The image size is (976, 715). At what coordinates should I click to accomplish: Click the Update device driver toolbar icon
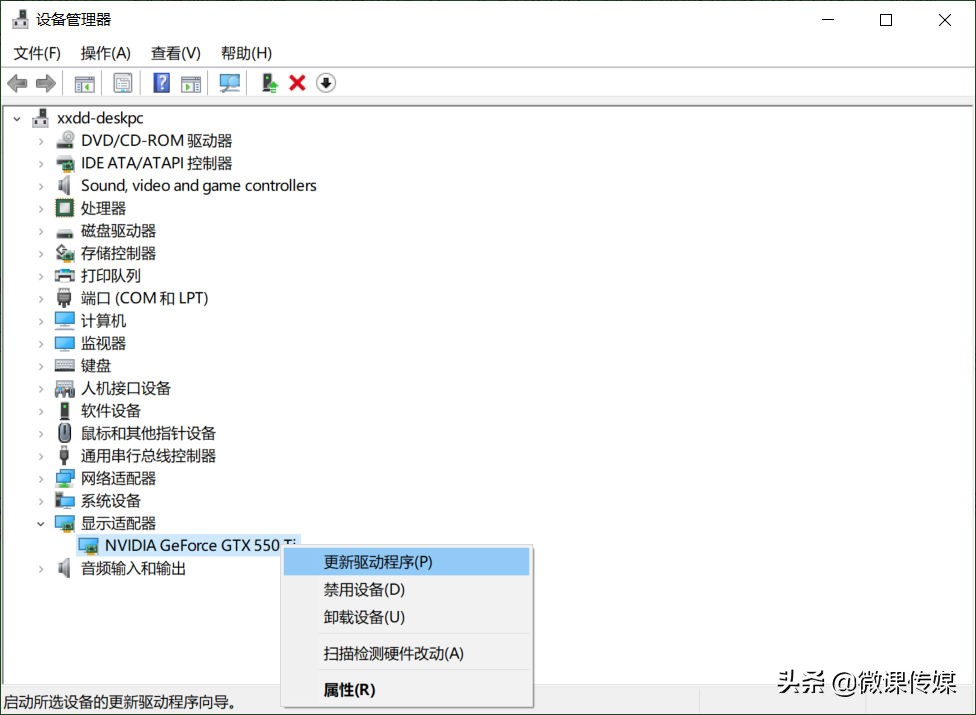click(x=269, y=83)
